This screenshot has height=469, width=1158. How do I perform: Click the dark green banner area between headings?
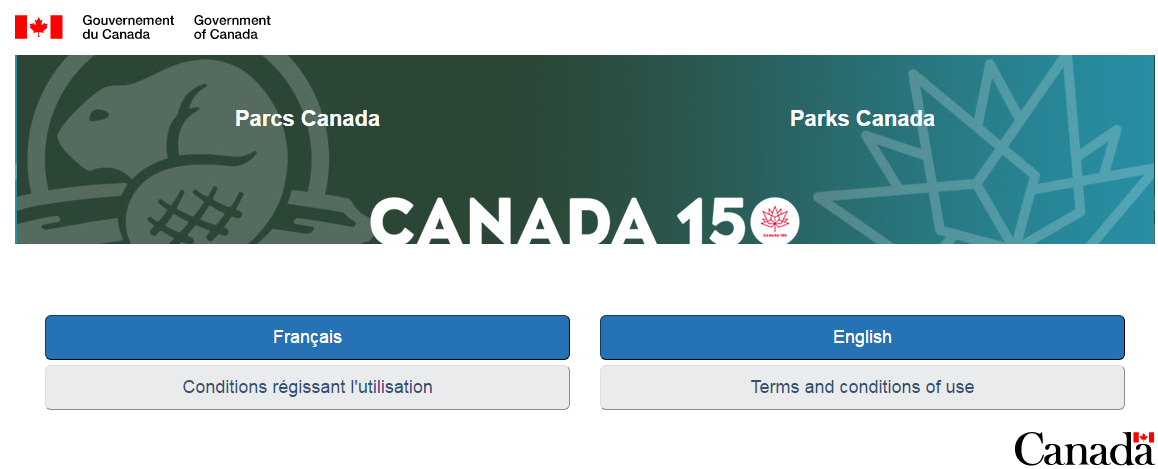click(580, 120)
